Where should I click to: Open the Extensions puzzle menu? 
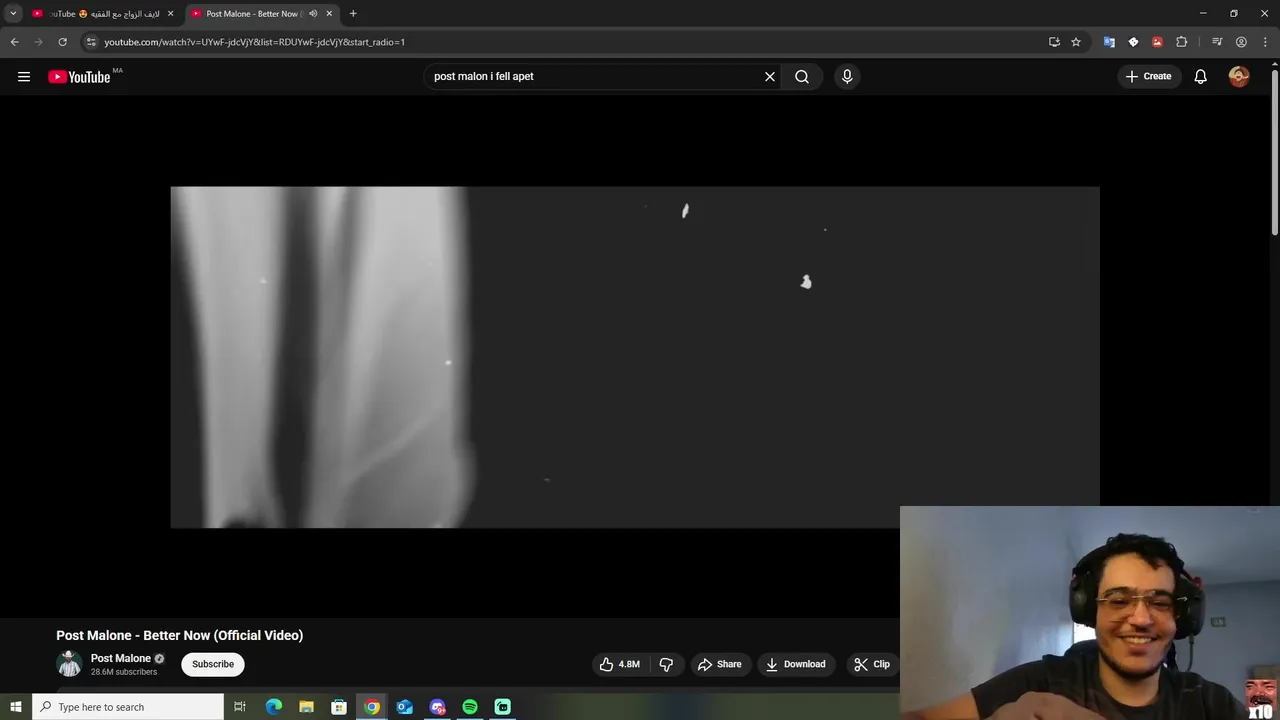tap(1182, 42)
